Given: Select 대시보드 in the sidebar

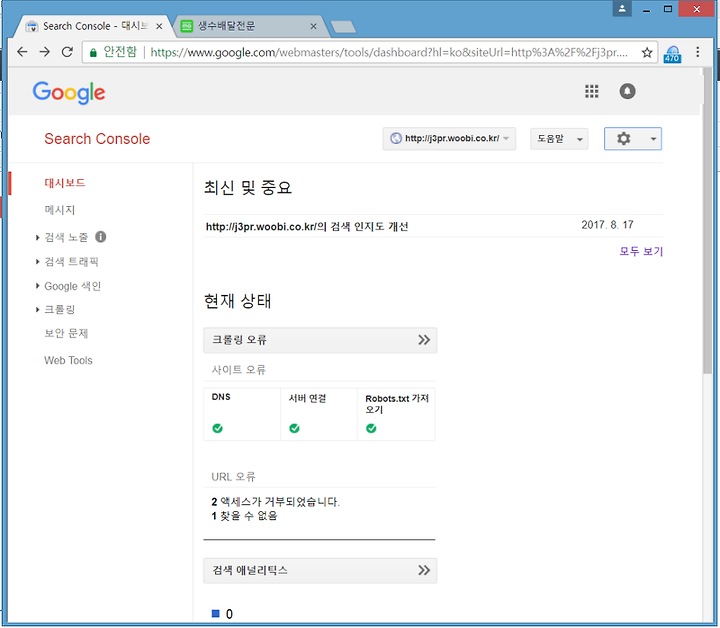Looking at the screenshot, I should point(65,183).
